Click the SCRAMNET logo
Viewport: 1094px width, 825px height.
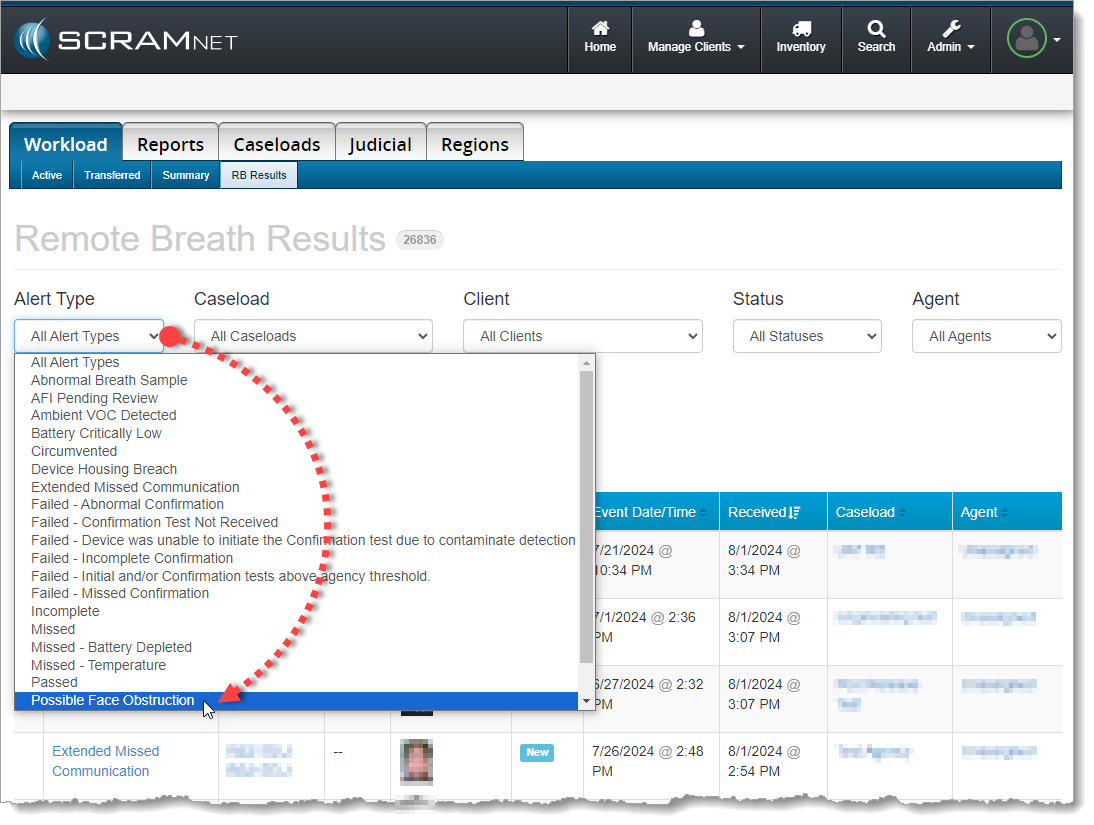point(126,40)
